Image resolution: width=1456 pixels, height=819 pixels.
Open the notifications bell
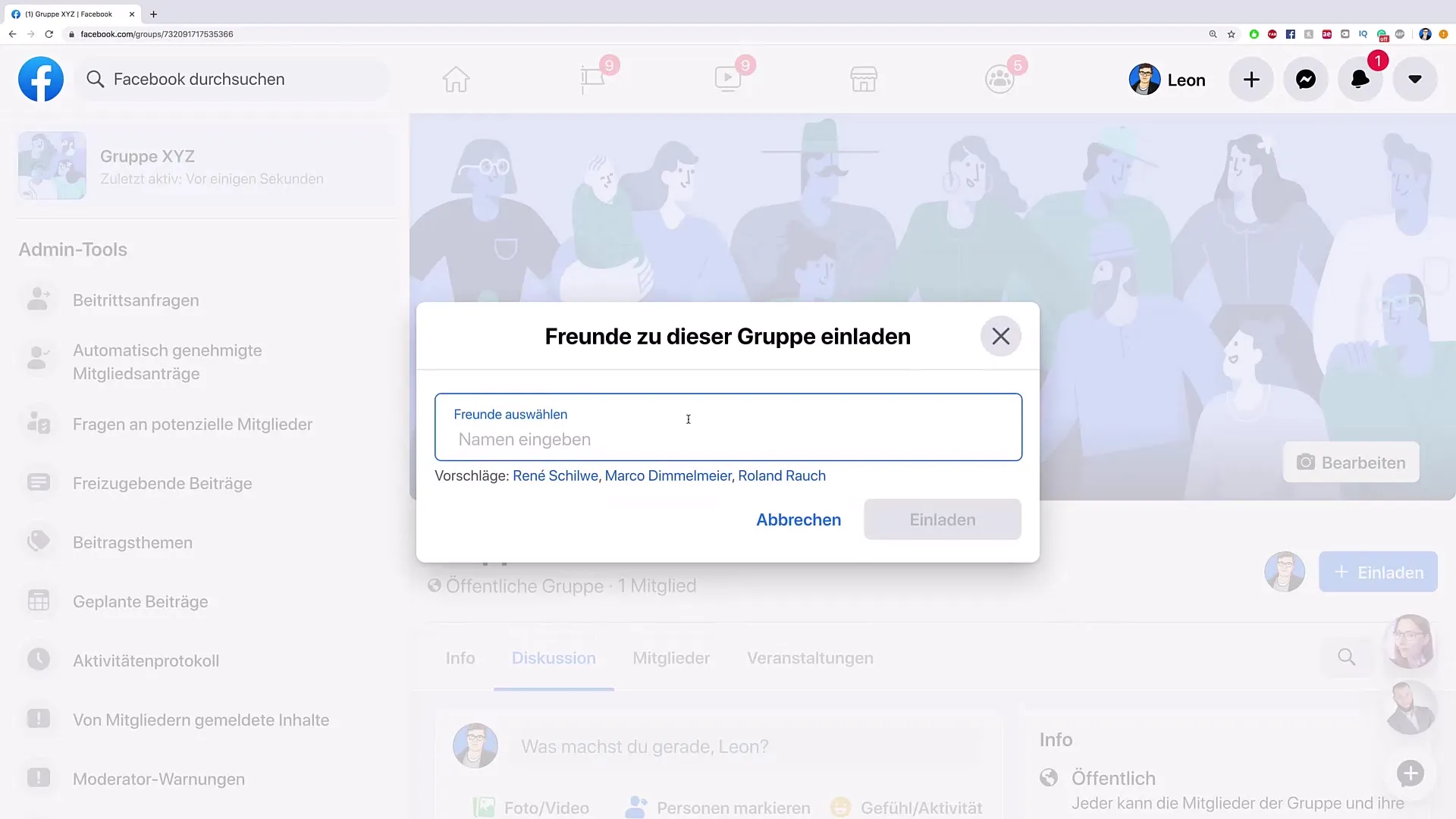1360,80
